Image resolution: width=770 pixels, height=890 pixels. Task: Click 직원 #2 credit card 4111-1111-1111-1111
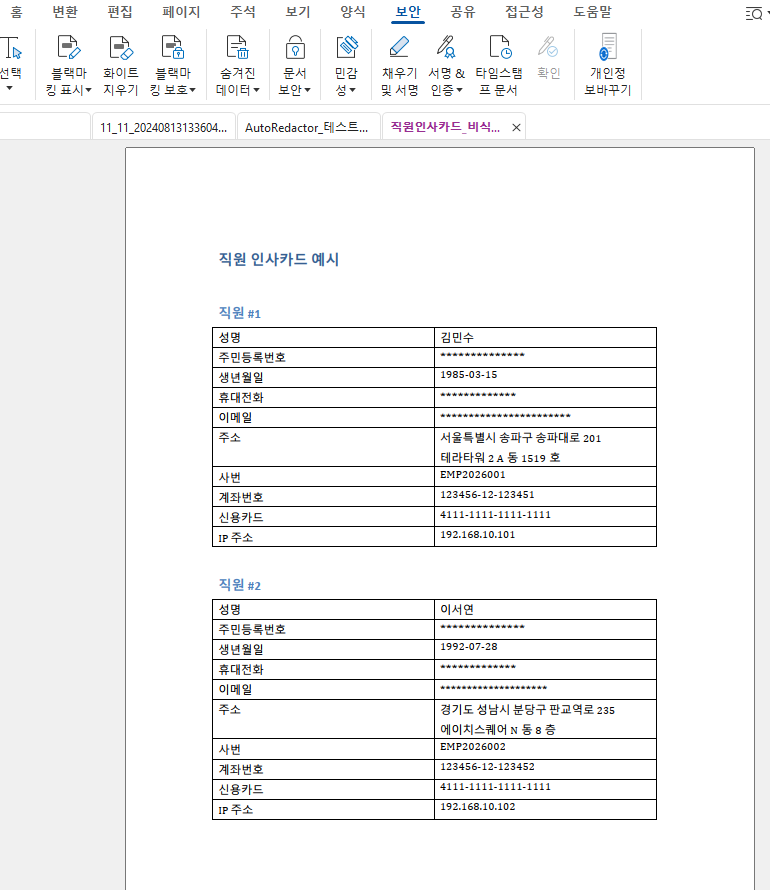(495, 787)
